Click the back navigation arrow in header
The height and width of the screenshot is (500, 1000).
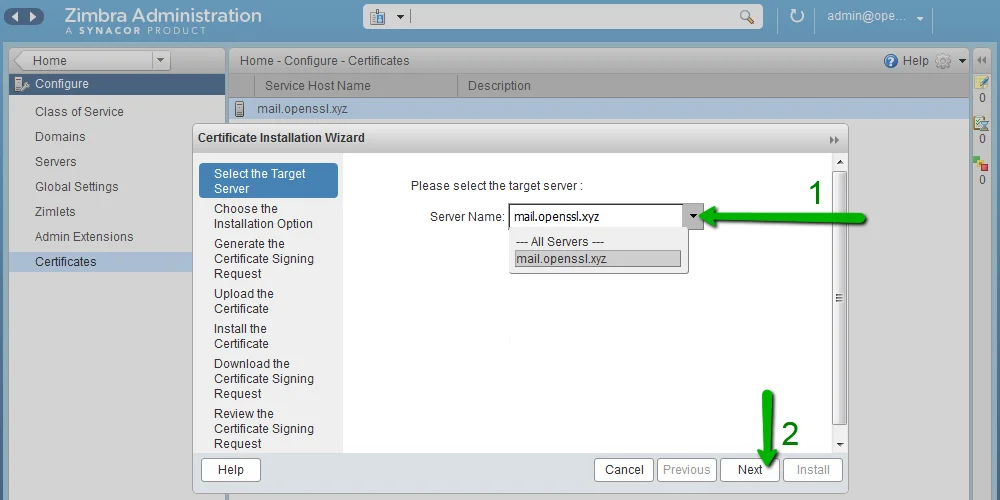pyautogui.click(x=16, y=17)
